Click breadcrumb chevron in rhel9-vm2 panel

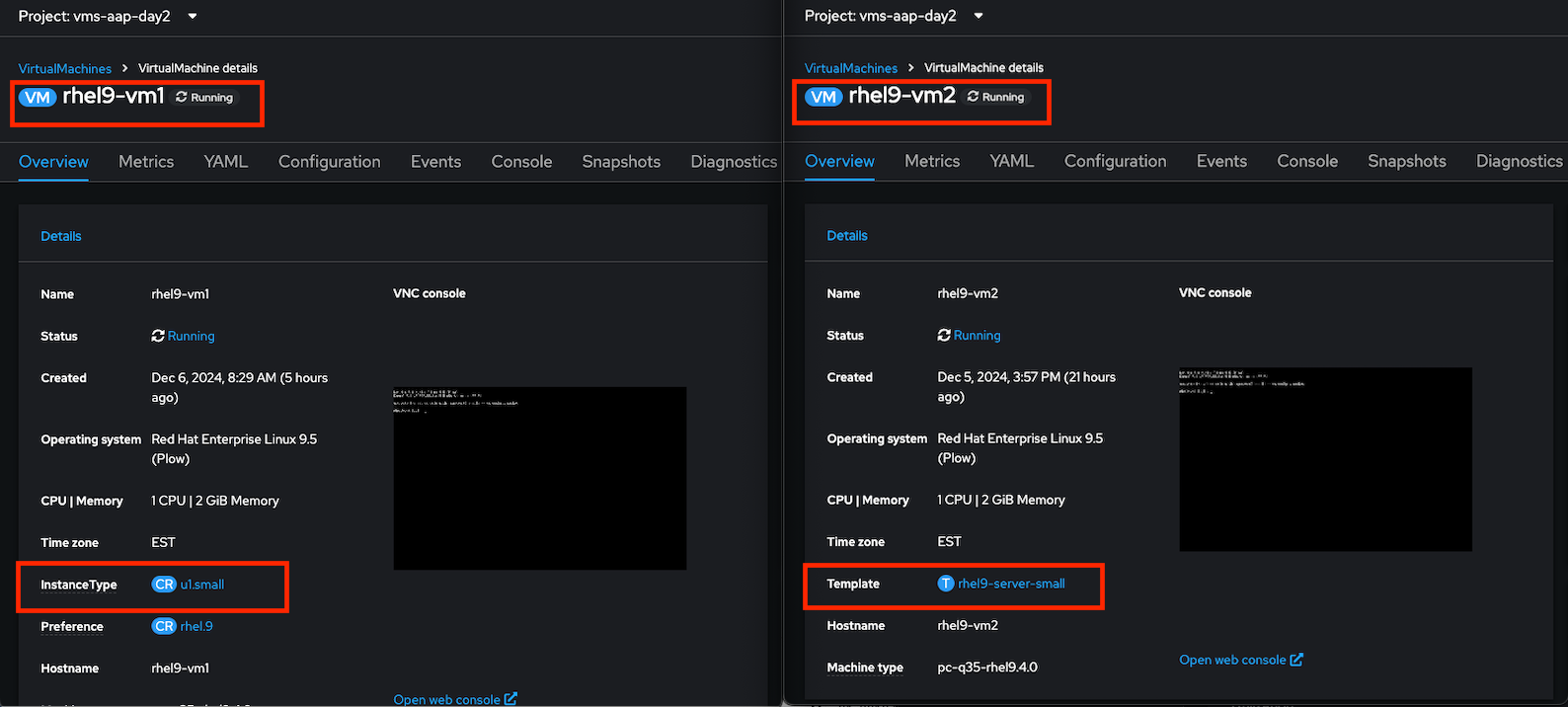pos(910,68)
